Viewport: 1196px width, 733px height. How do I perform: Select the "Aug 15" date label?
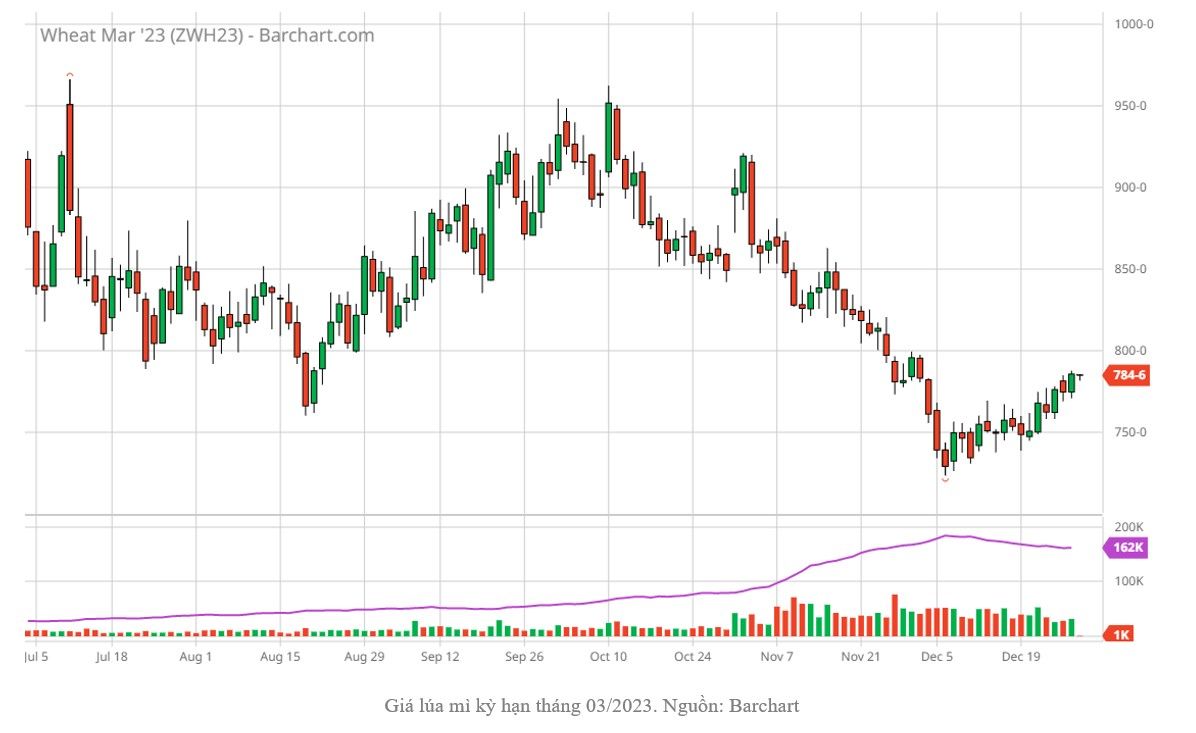click(x=280, y=657)
